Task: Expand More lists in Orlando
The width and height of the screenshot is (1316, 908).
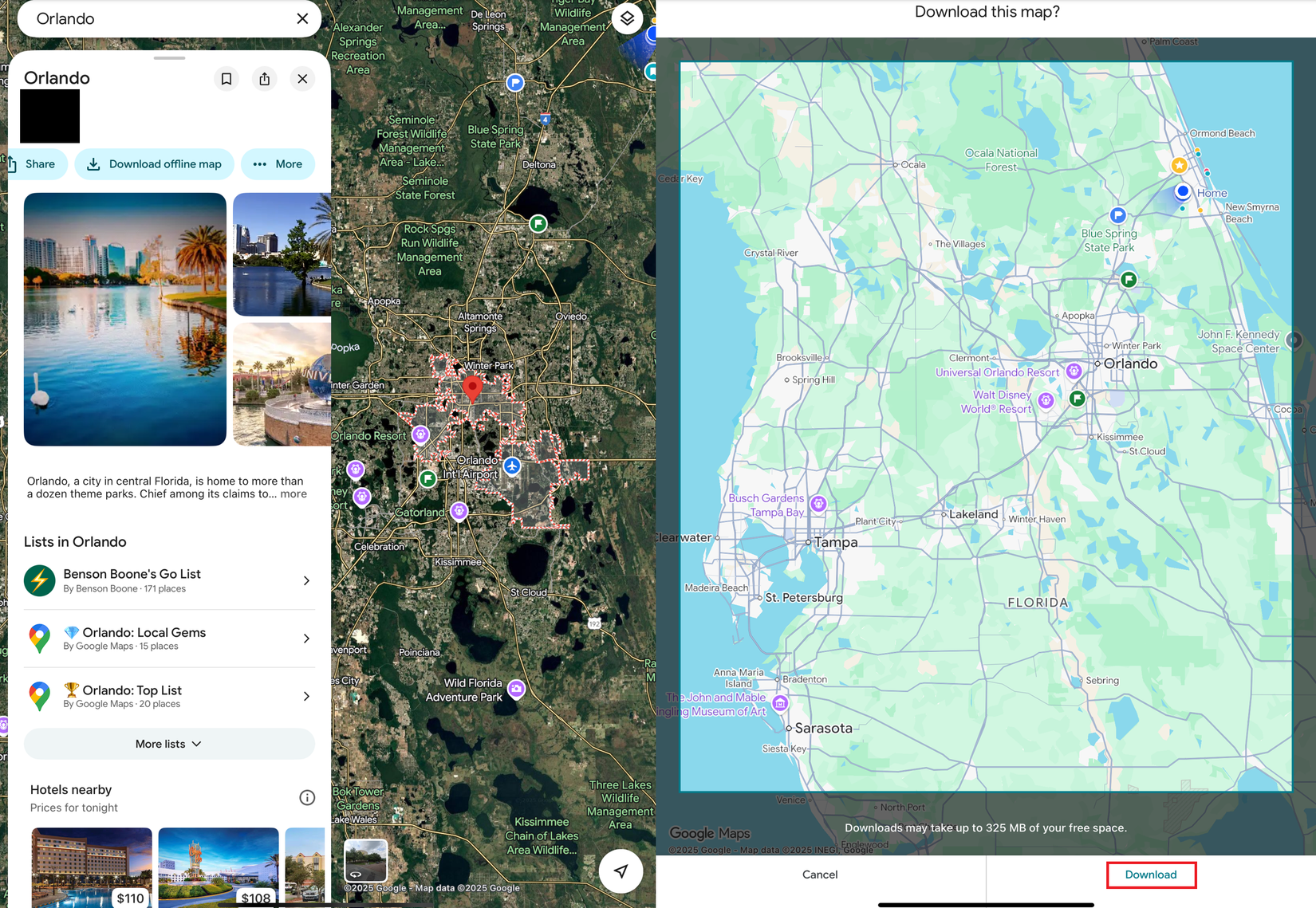Action: click(168, 743)
